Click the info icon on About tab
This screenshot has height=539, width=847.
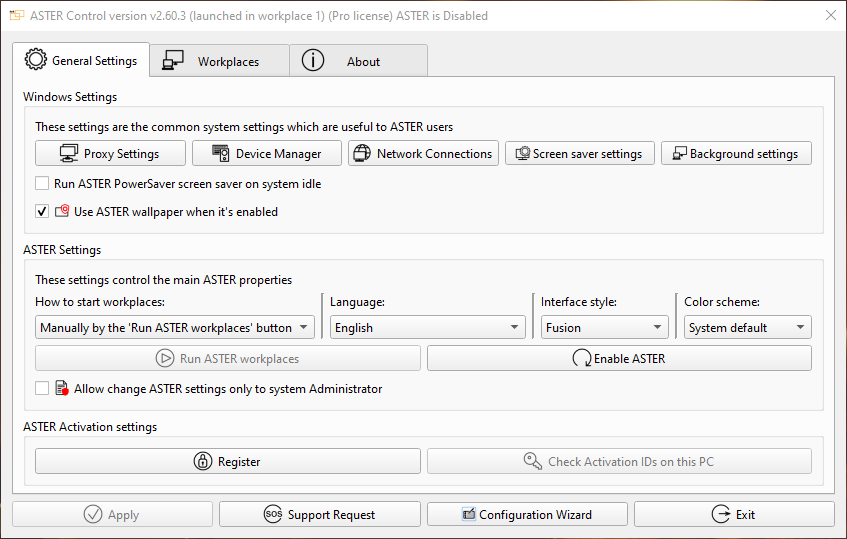pos(313,60)
